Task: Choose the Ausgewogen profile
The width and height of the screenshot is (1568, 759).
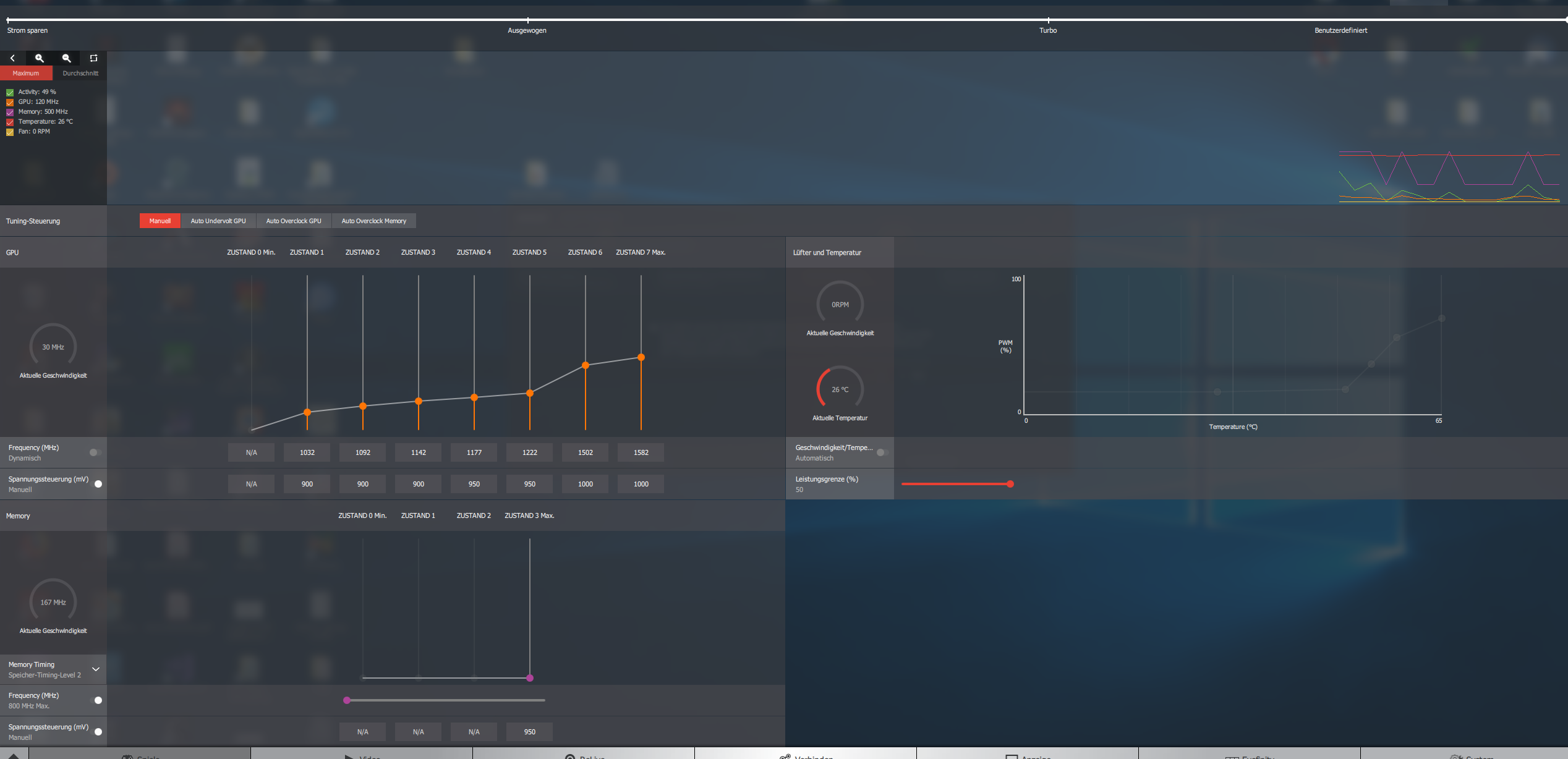Action: tap(527, 30)
